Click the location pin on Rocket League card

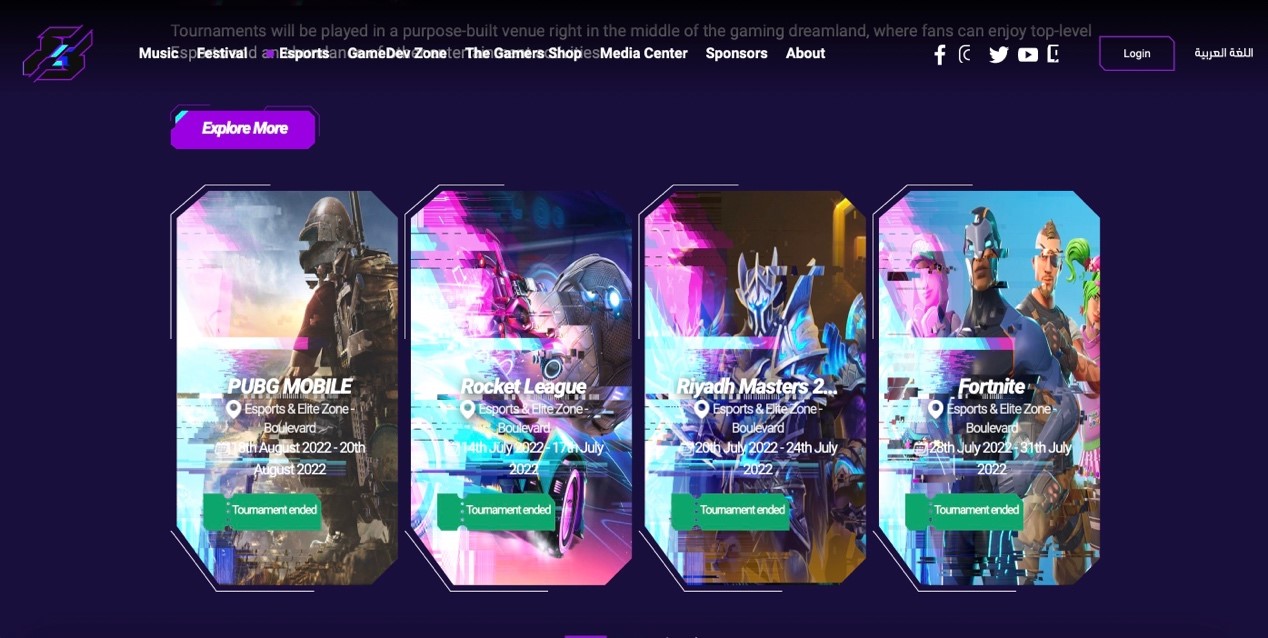pos(467,409)
